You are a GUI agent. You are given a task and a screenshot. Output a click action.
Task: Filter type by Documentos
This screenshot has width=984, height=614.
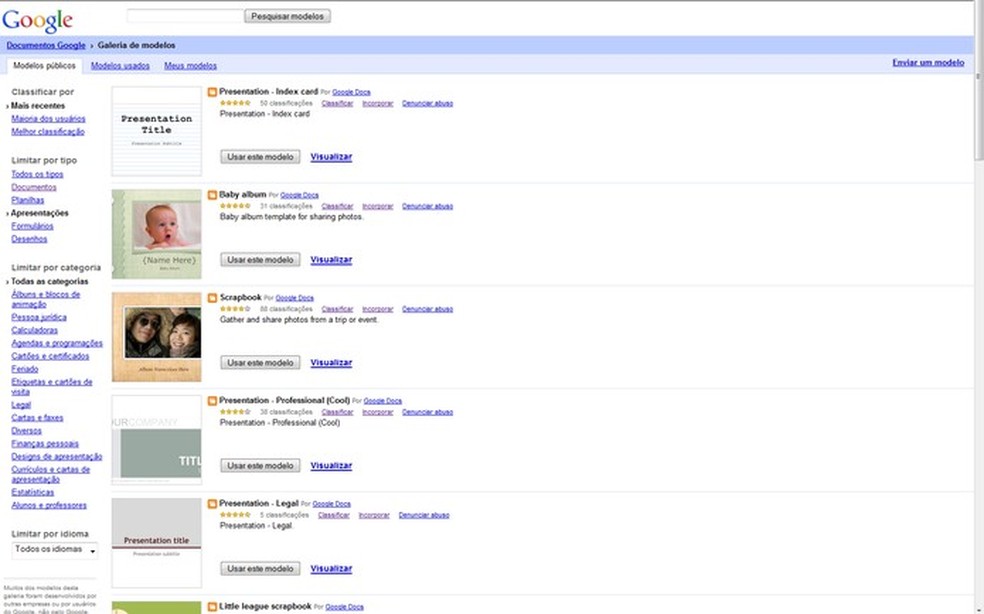pos(34,187)
